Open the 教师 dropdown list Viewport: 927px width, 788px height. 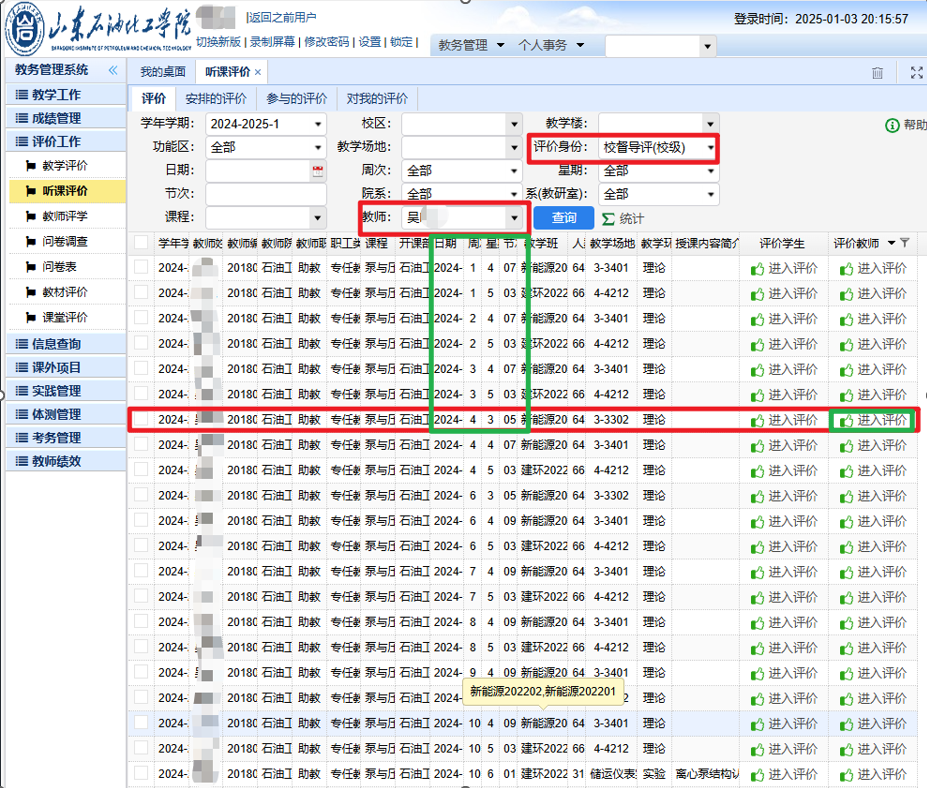[514, 218]
